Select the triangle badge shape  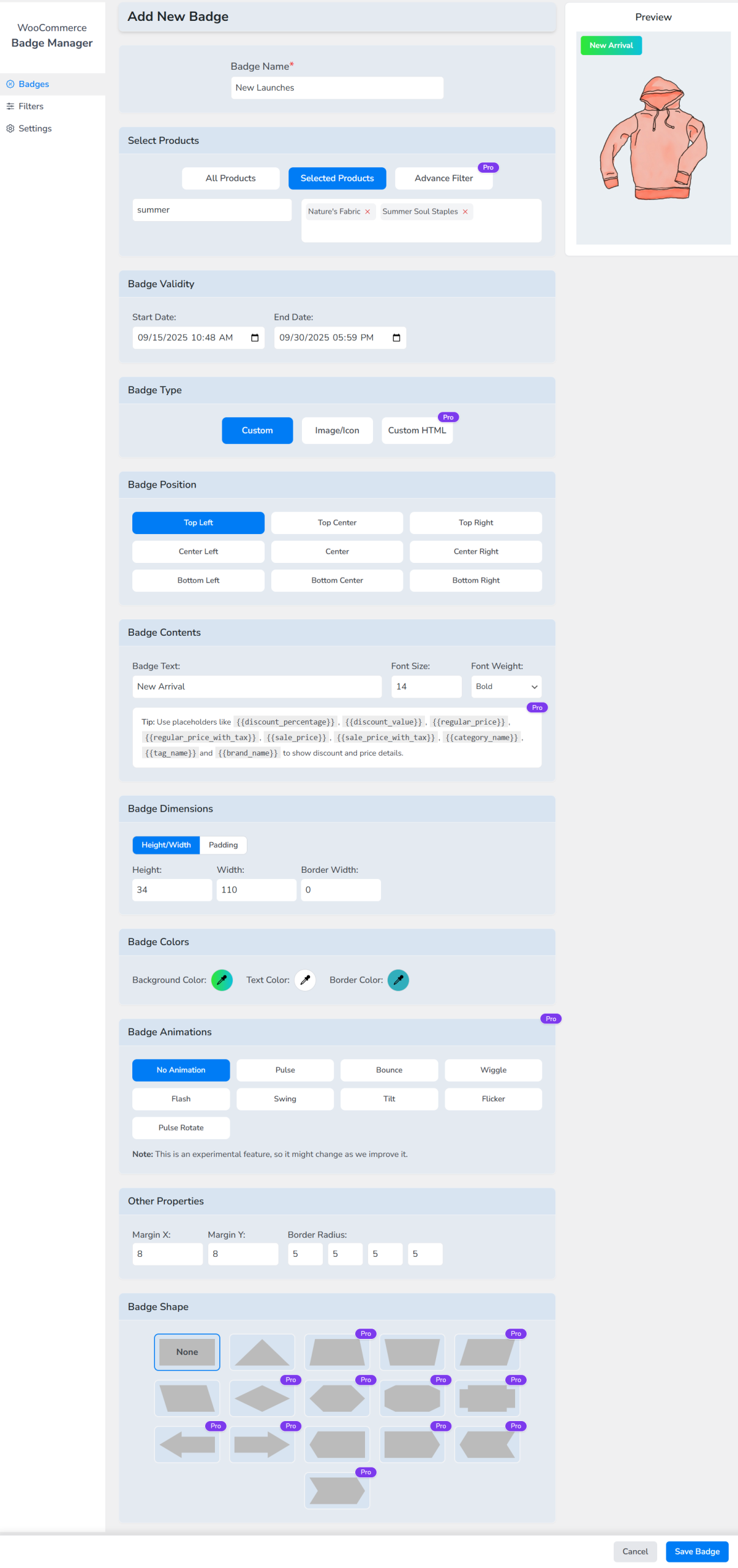262,1351
